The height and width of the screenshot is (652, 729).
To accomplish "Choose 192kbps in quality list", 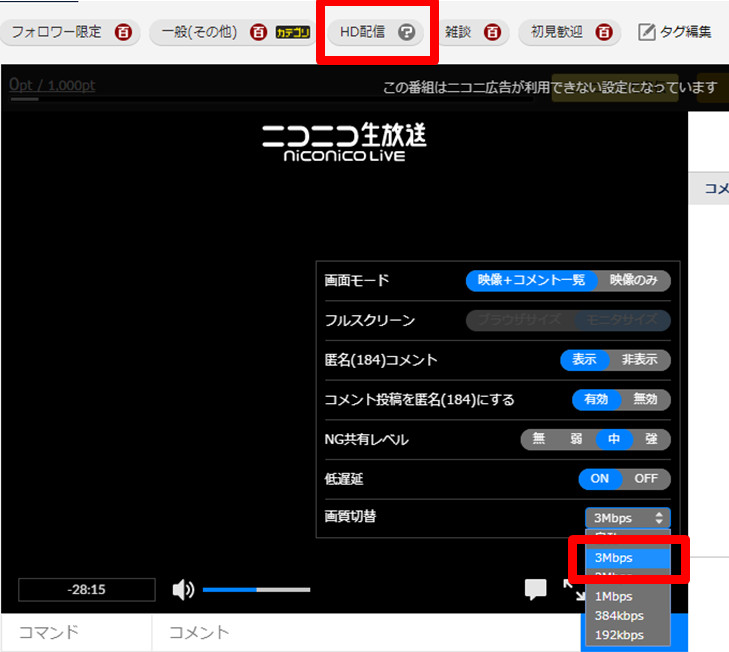I will (628, 635).
